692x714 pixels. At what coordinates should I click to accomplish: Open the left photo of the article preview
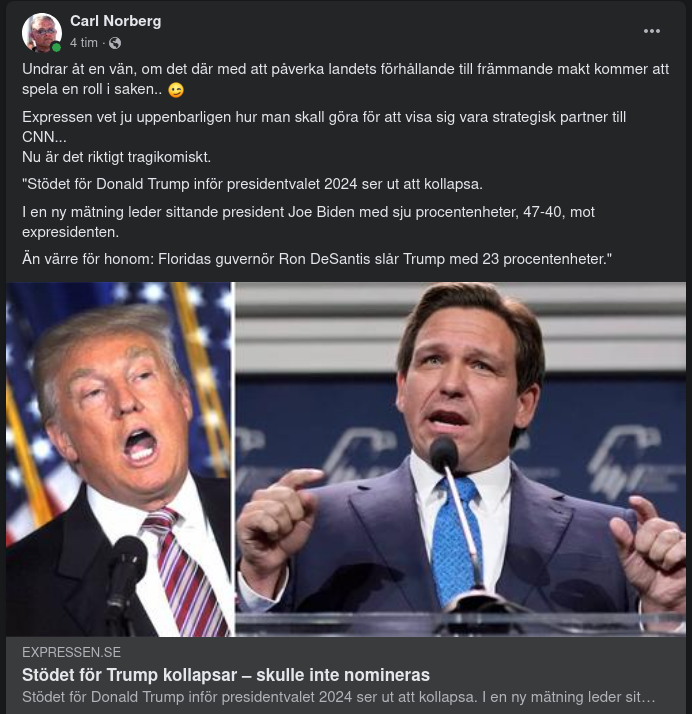point(119,459)
